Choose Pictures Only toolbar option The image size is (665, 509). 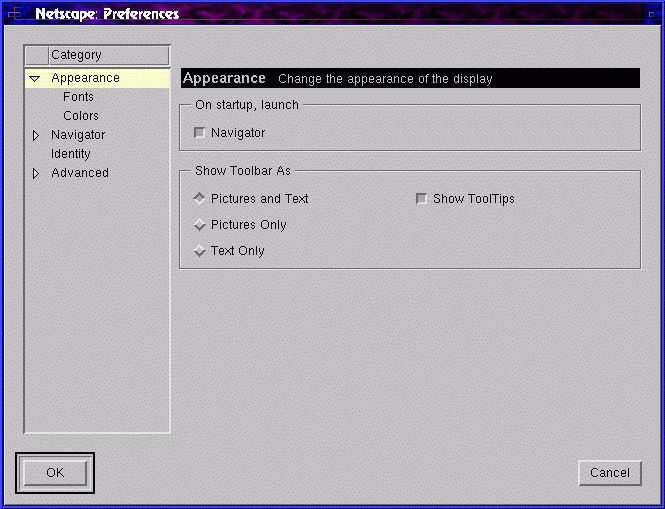click(x=199, y=225)
